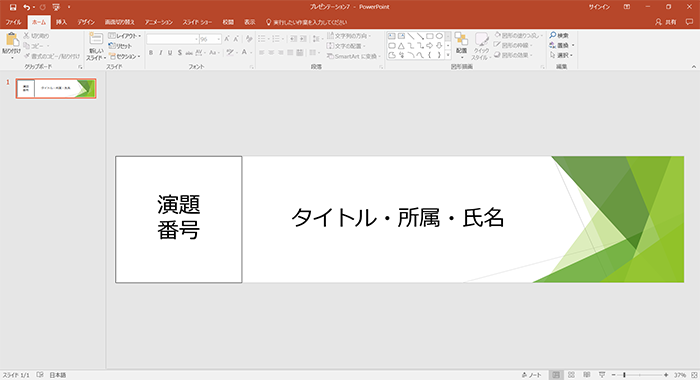The image size is (700, 380).
Task: Open the レイアウト dropdown
Action: point(125,36)
